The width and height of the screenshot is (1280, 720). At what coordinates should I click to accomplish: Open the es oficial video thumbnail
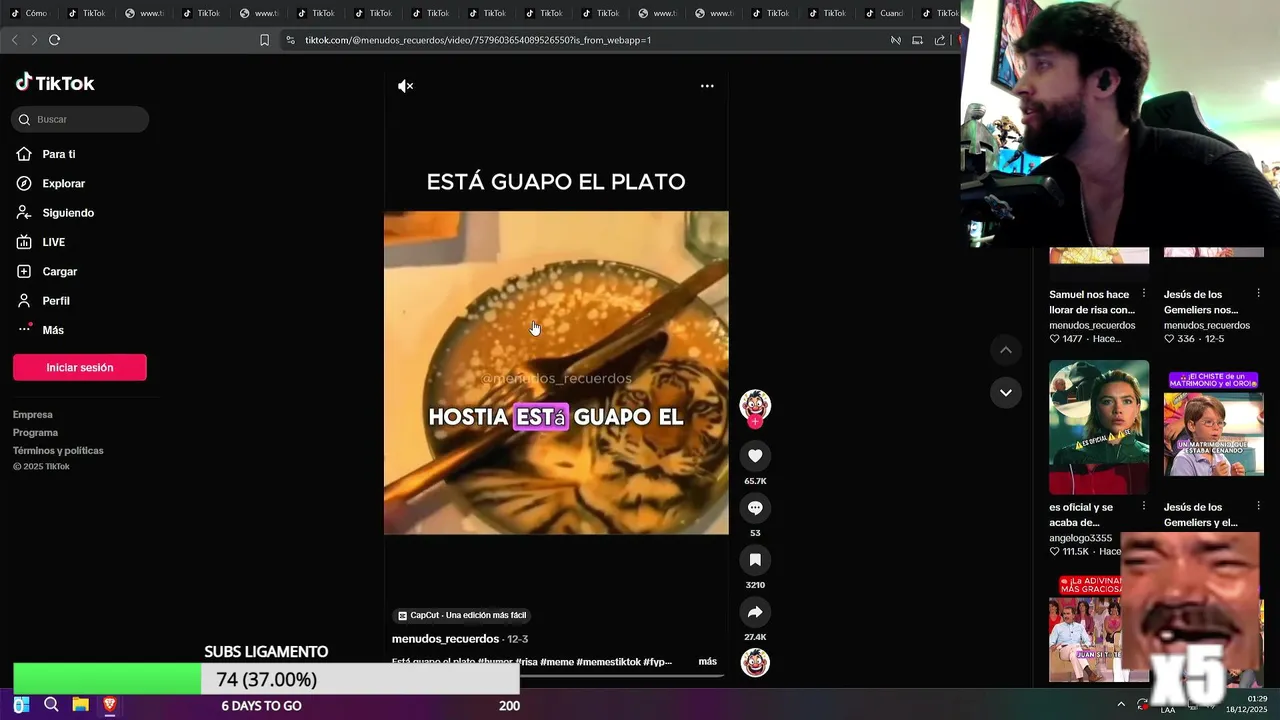[x=1099, y=427]
